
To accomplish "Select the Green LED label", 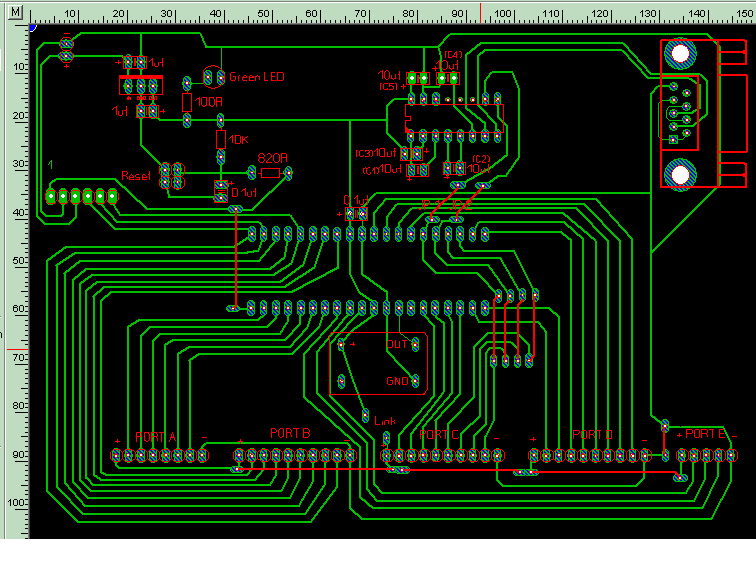I will (256, 77).
